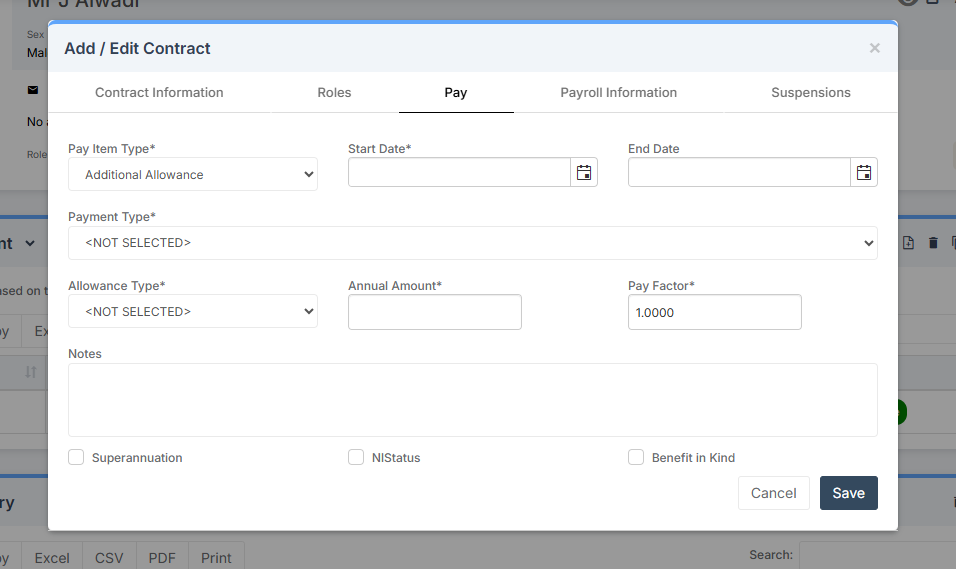Open the Start Date calendar picker
The width and height of the screenshot is (956, 569).
tap(584, 173)
